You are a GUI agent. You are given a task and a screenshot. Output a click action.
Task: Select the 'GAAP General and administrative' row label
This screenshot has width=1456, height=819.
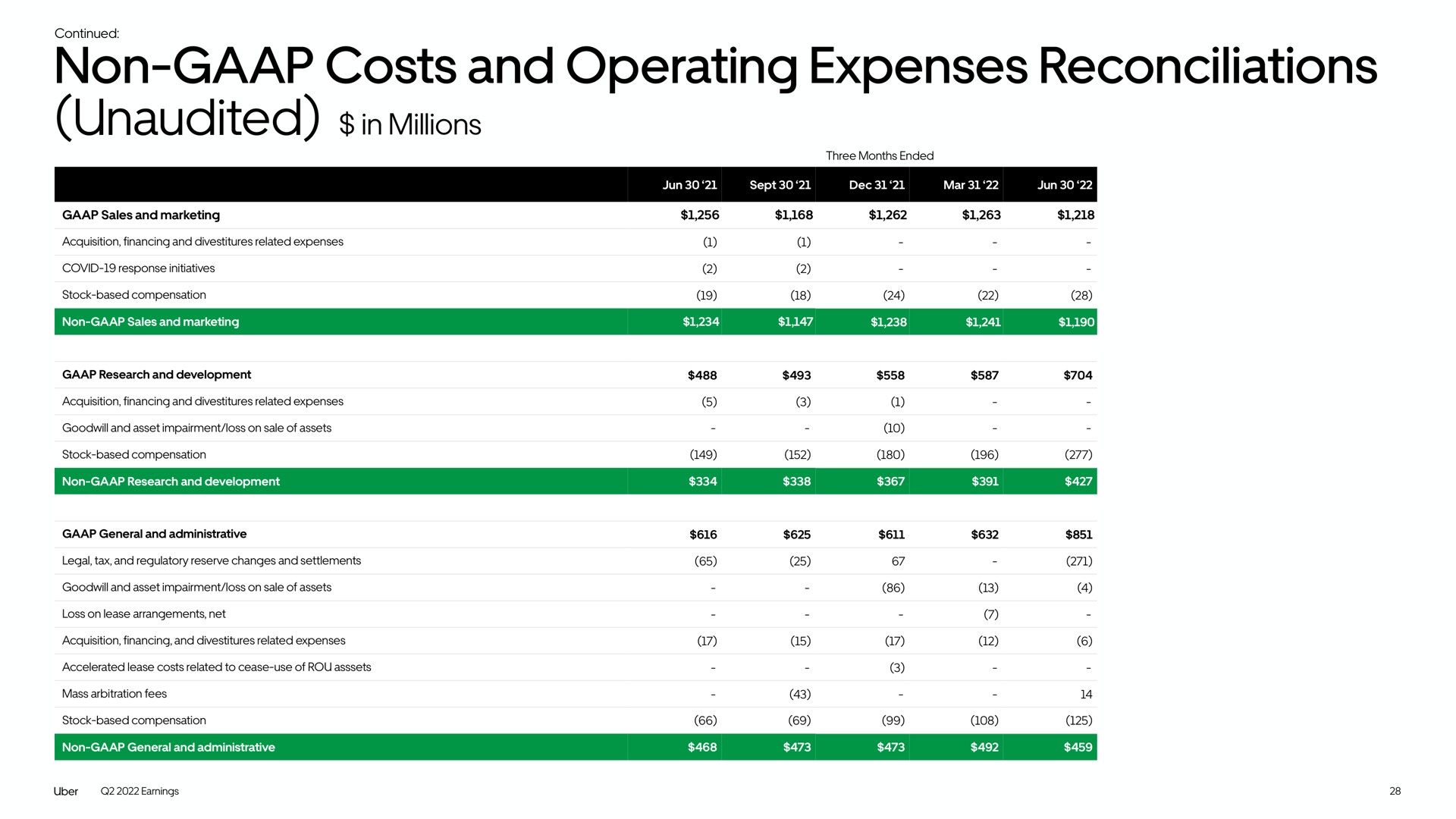[x=154, y=534]
